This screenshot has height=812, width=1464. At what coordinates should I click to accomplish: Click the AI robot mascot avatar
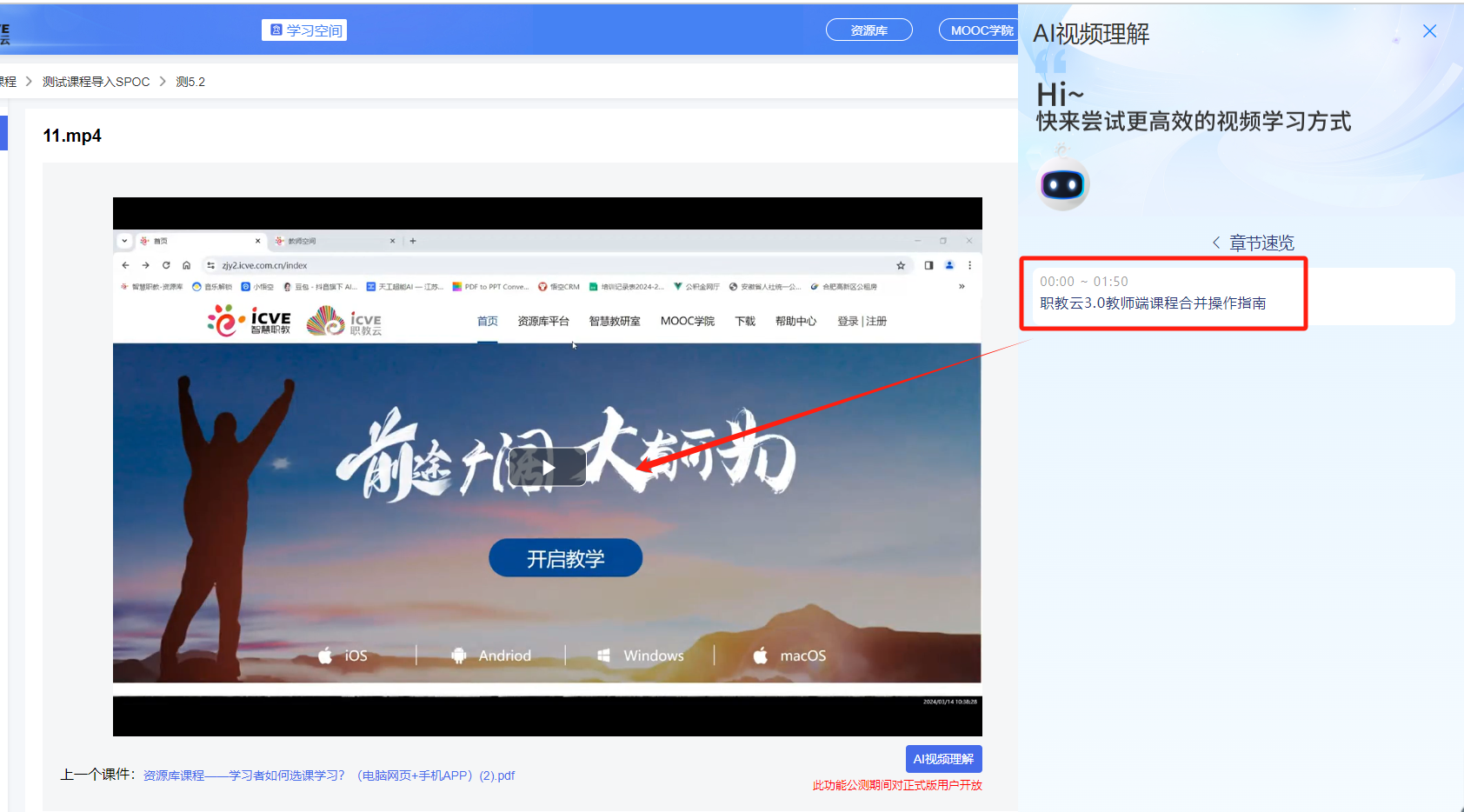(x=1061, y=183)
